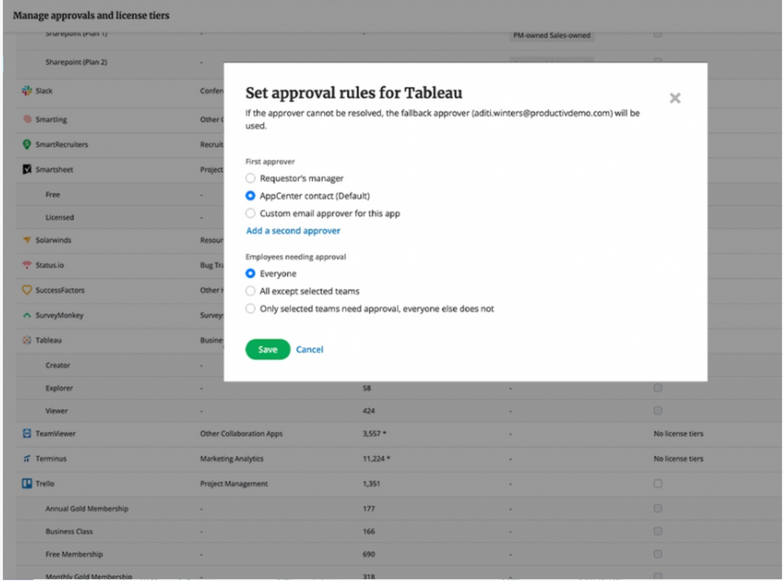Click the Solarwinds app icon
The image size is (783, 581).
[27, 240]
